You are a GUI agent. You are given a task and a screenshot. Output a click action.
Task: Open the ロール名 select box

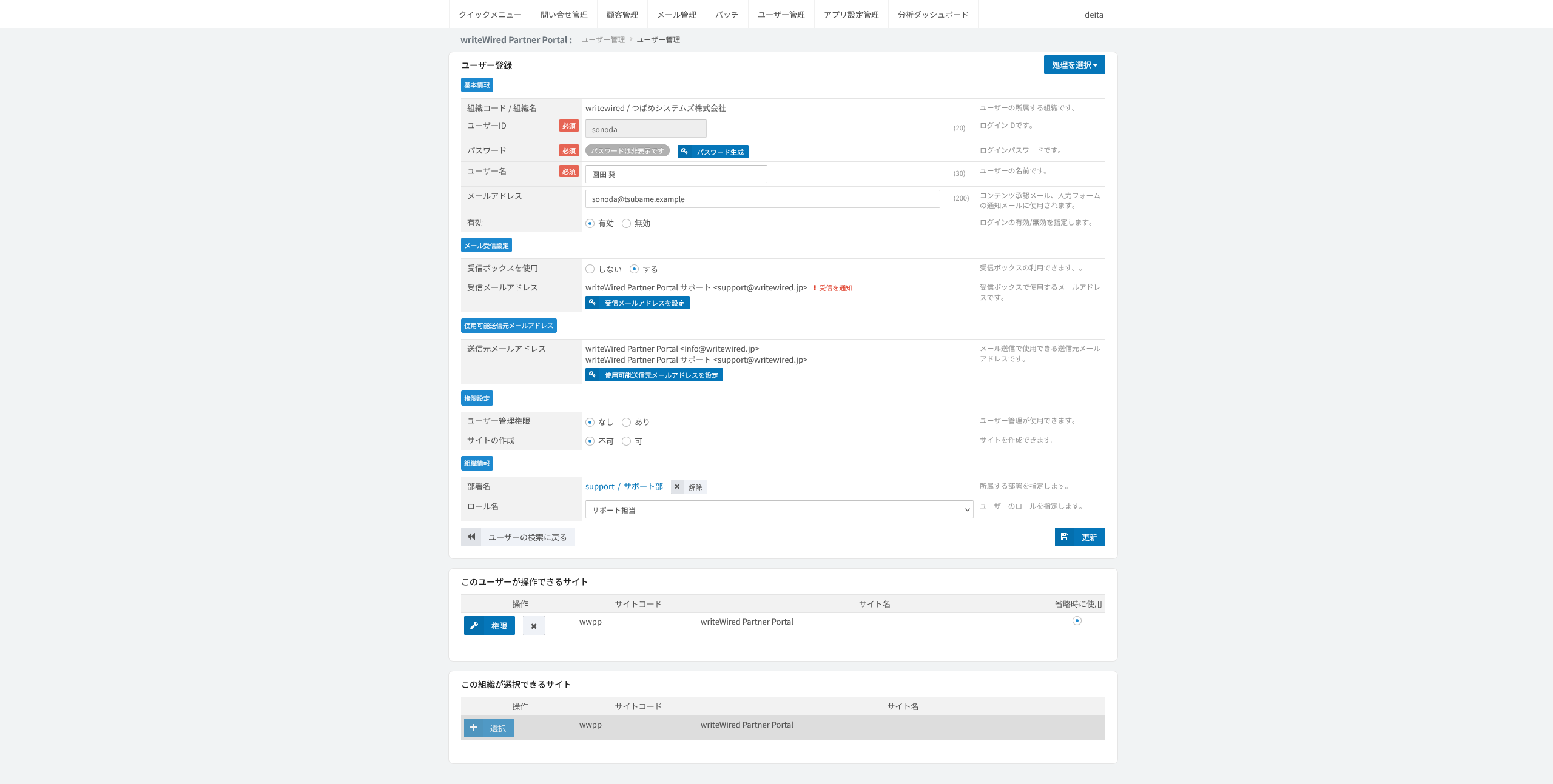click(779, 510)
